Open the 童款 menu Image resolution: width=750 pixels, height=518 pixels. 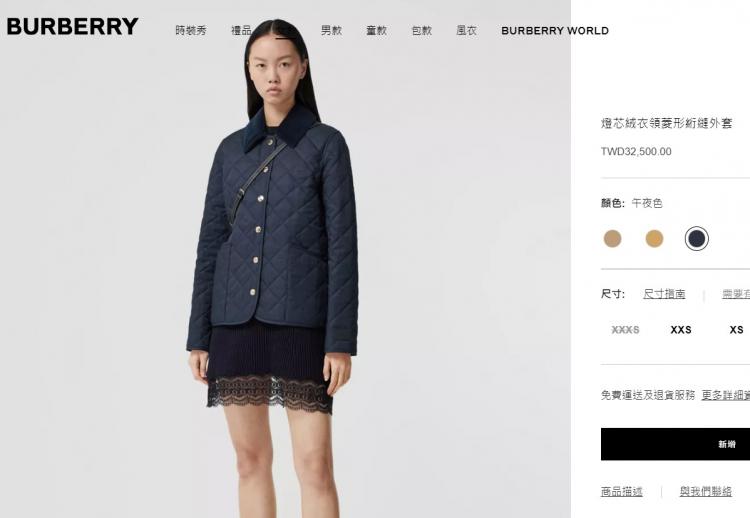point(376,31)
